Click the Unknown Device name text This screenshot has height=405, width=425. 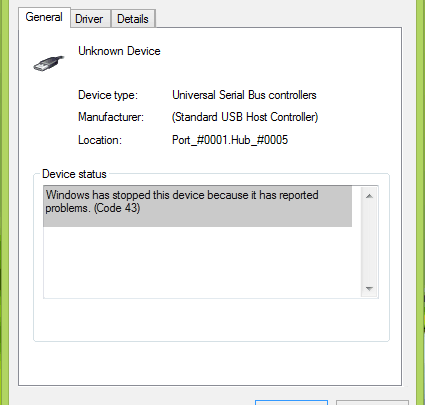pos(119,51)
